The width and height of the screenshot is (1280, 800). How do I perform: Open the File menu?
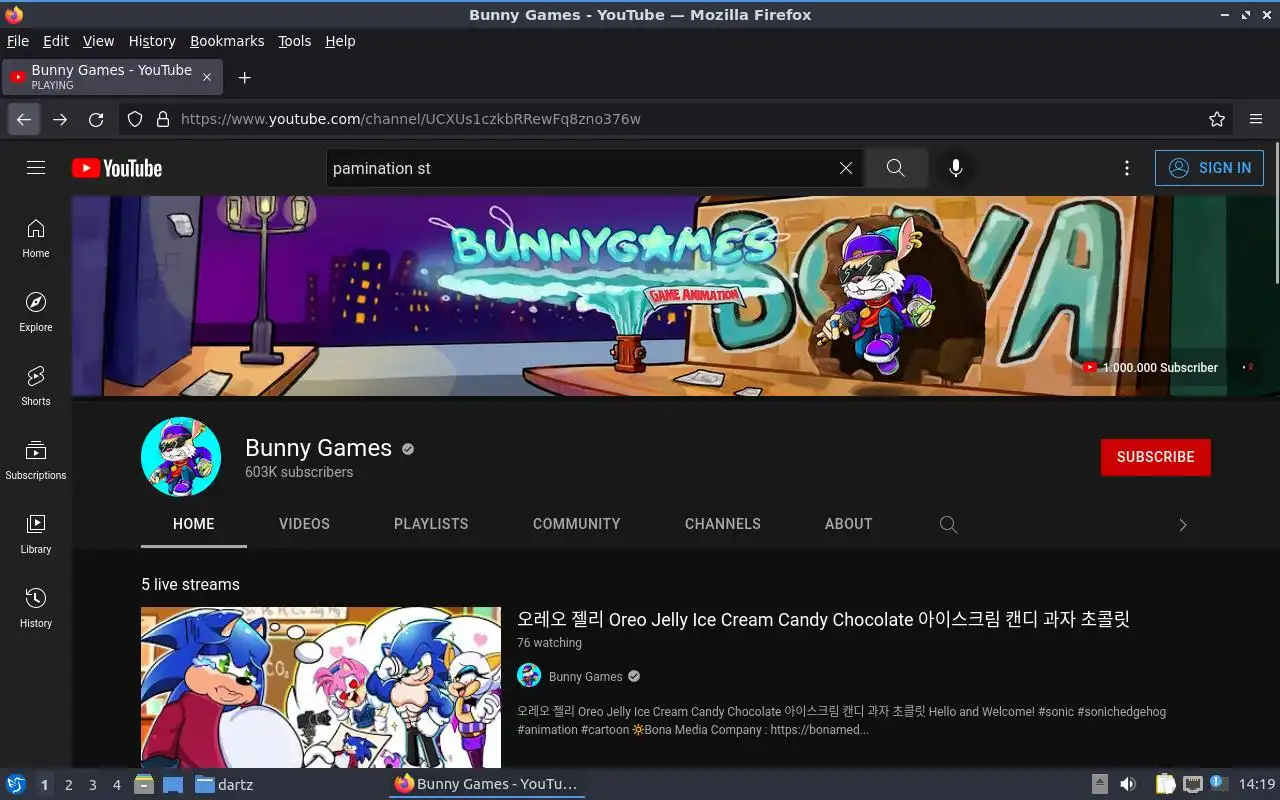click(x=18, y=41)
